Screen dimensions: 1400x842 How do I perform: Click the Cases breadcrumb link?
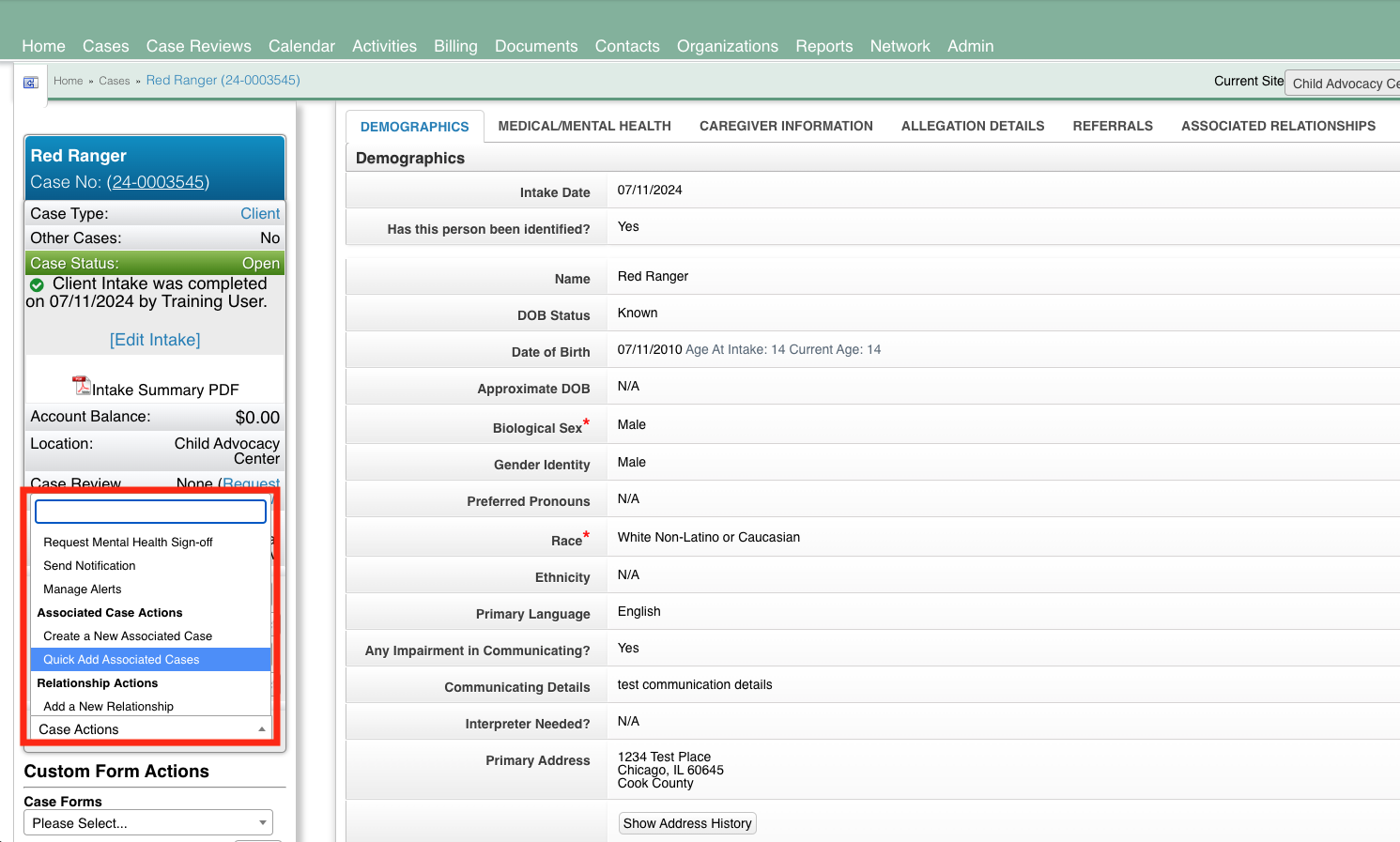115,81
